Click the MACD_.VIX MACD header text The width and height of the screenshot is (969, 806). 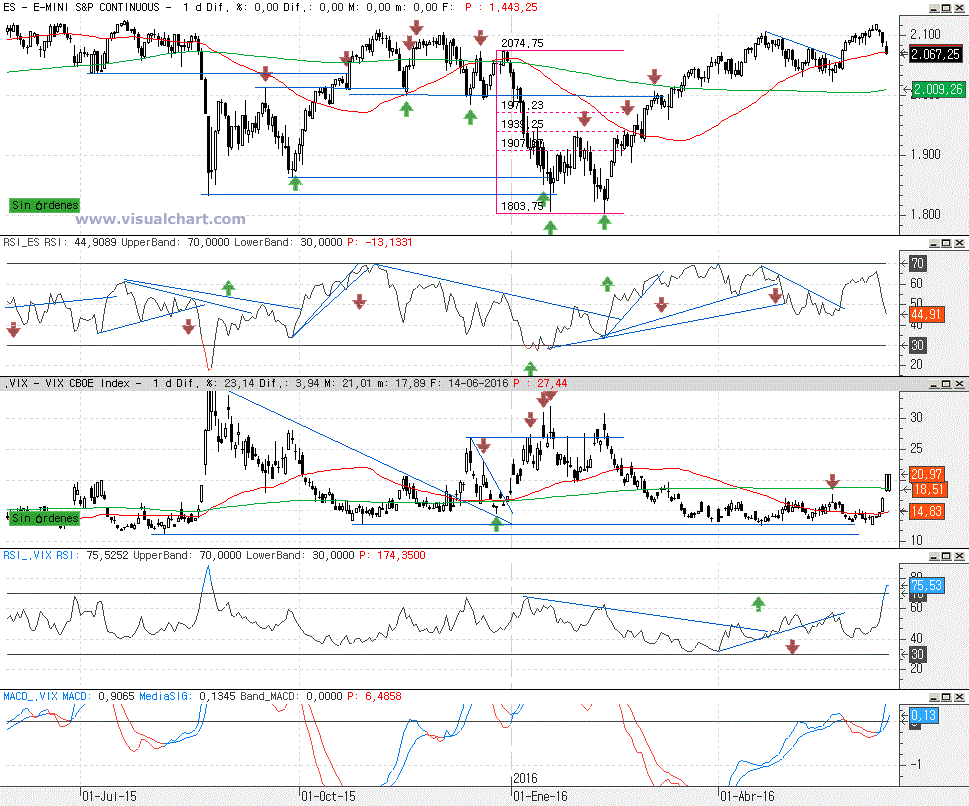point(45,696)
